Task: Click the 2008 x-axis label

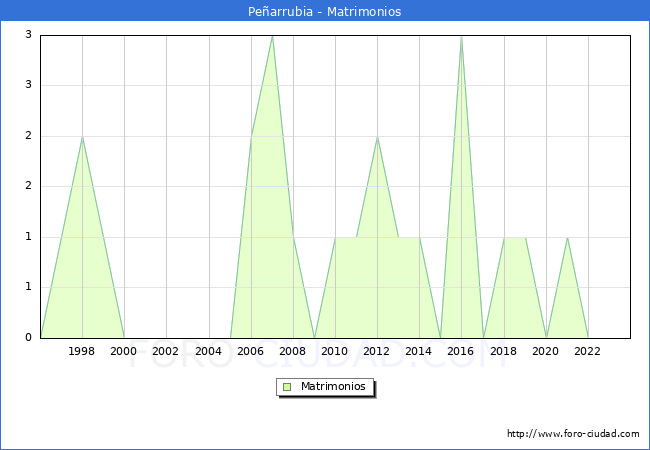Action: coord(292,351)
